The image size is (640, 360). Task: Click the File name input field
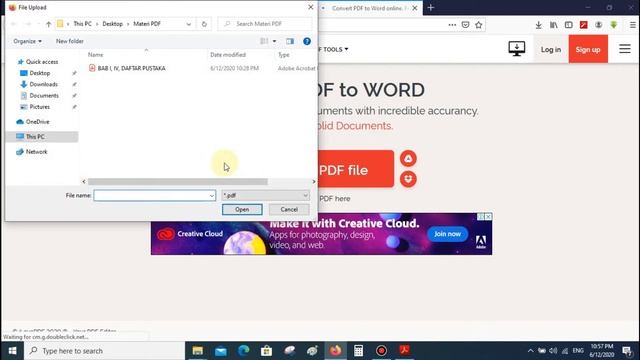151,196
